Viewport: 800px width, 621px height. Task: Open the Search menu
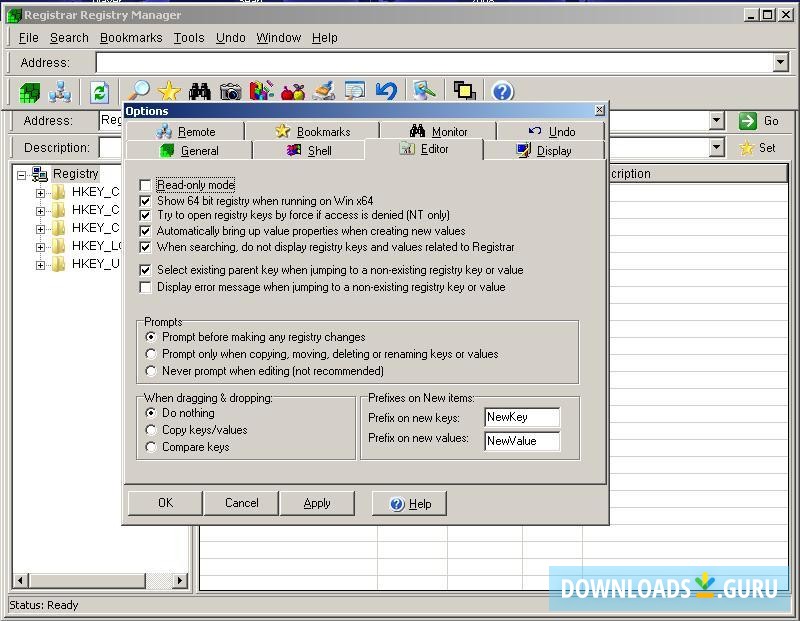(x=69, y=38)
